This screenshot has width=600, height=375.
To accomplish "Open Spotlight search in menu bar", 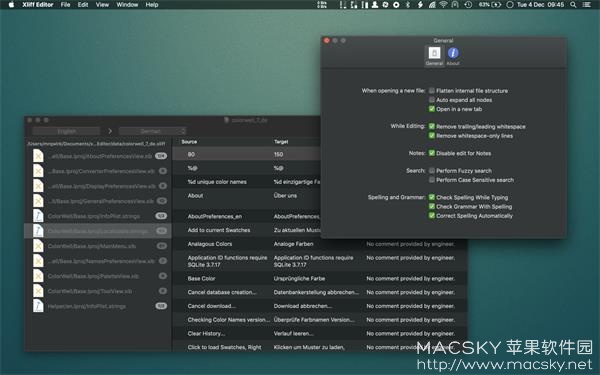I will tap(573, 5).
